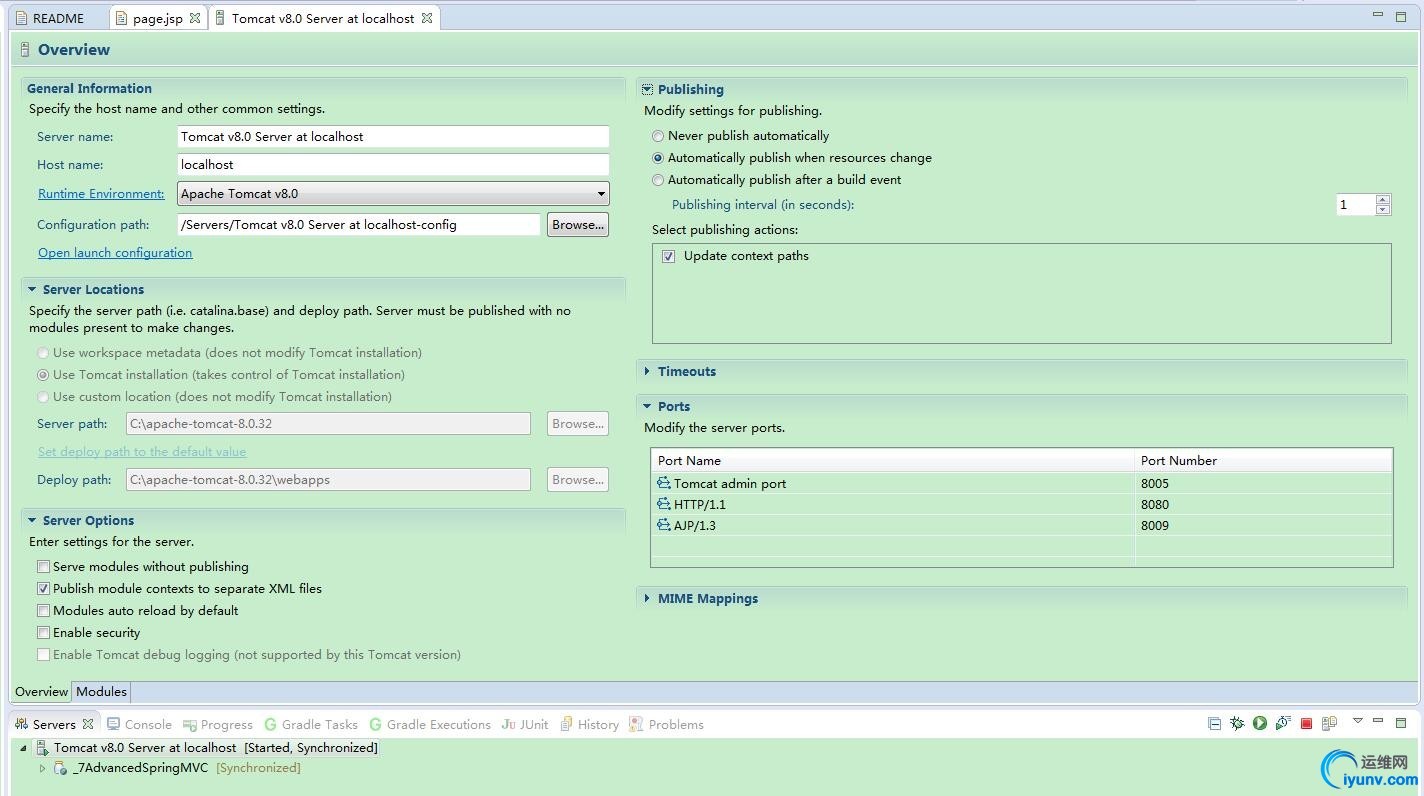The image size is (1424, 796).
Task: Click the Host name text field
Action: 393,164
